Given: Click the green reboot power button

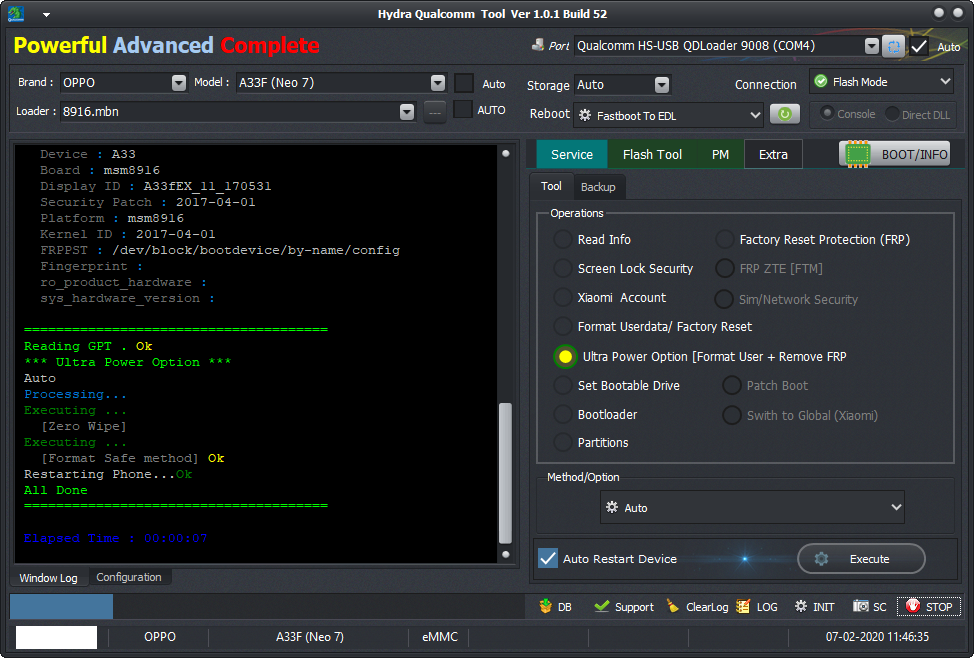Looking at the screenshot, I should [x=785, y=114].
